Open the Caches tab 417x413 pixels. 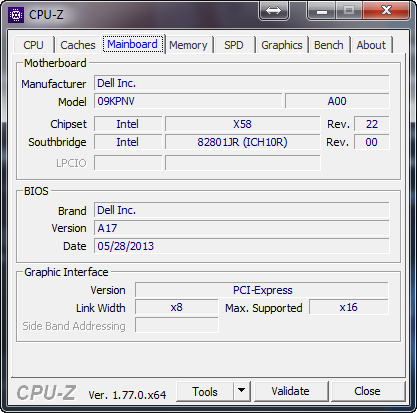pos(78,45)
